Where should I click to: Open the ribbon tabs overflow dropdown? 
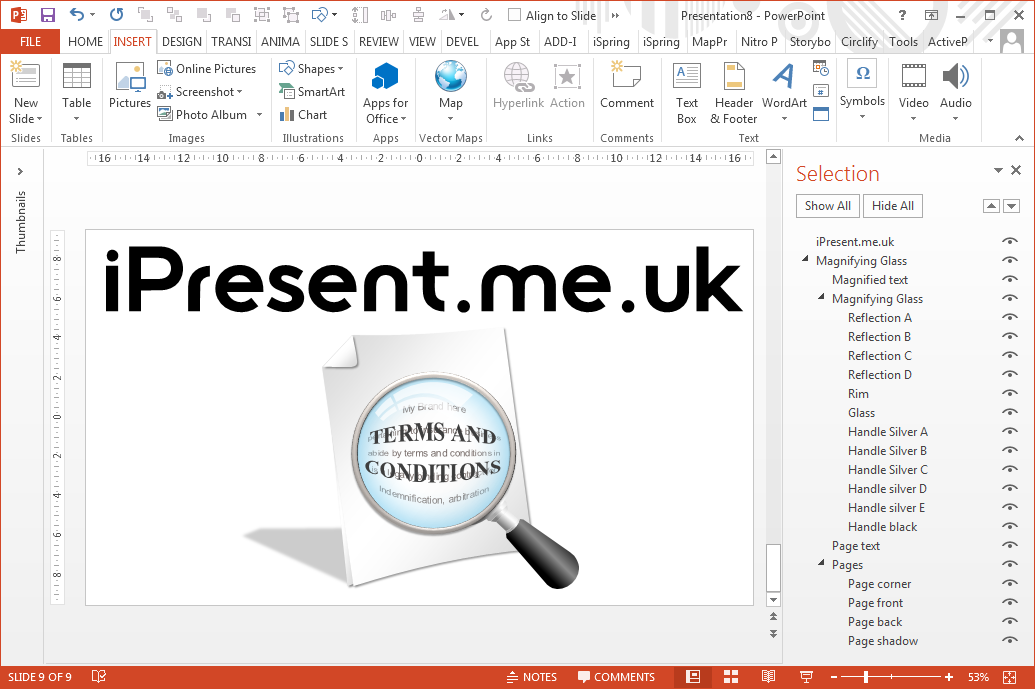tap(990, 41)
